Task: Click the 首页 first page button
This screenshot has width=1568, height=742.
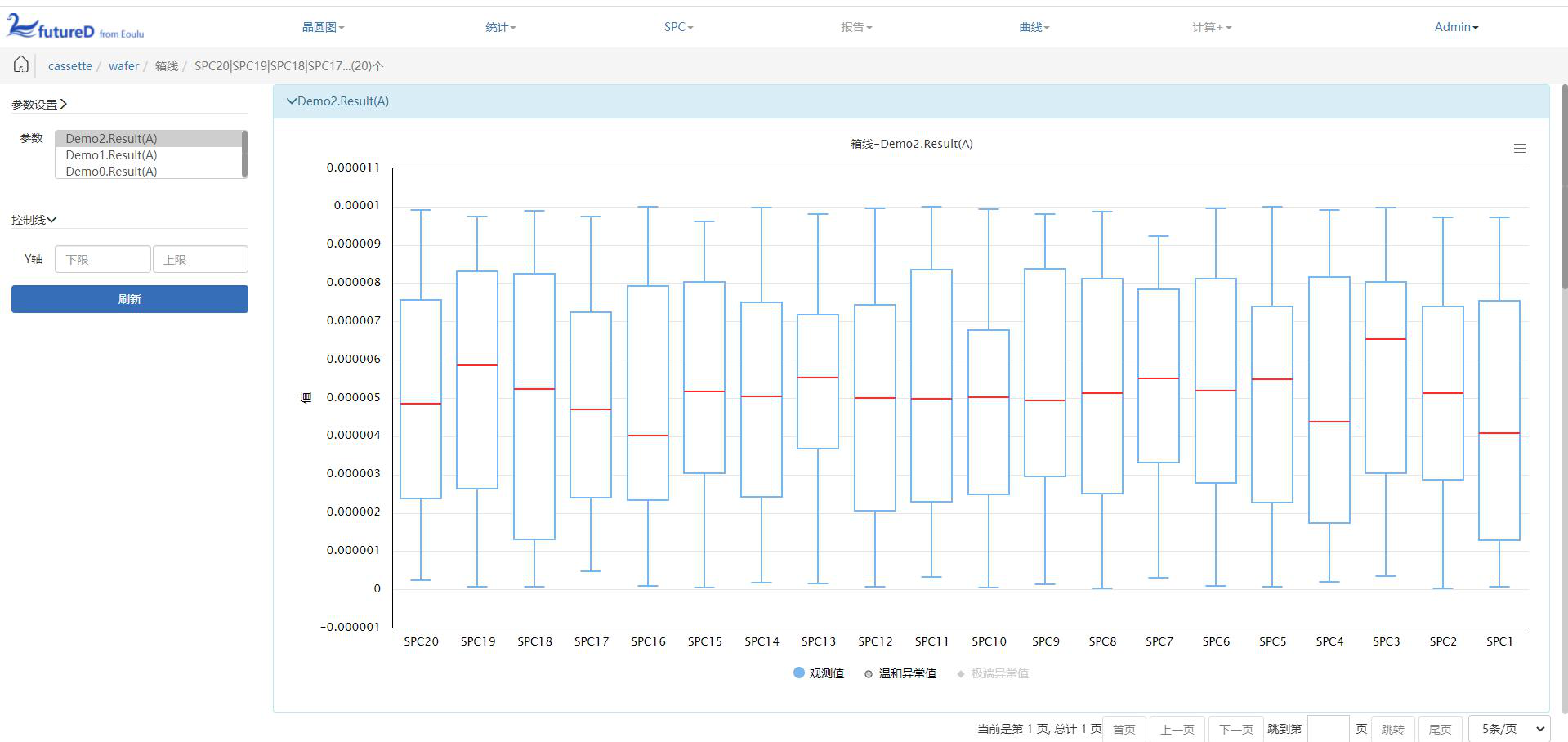Action: [1124, 729]
